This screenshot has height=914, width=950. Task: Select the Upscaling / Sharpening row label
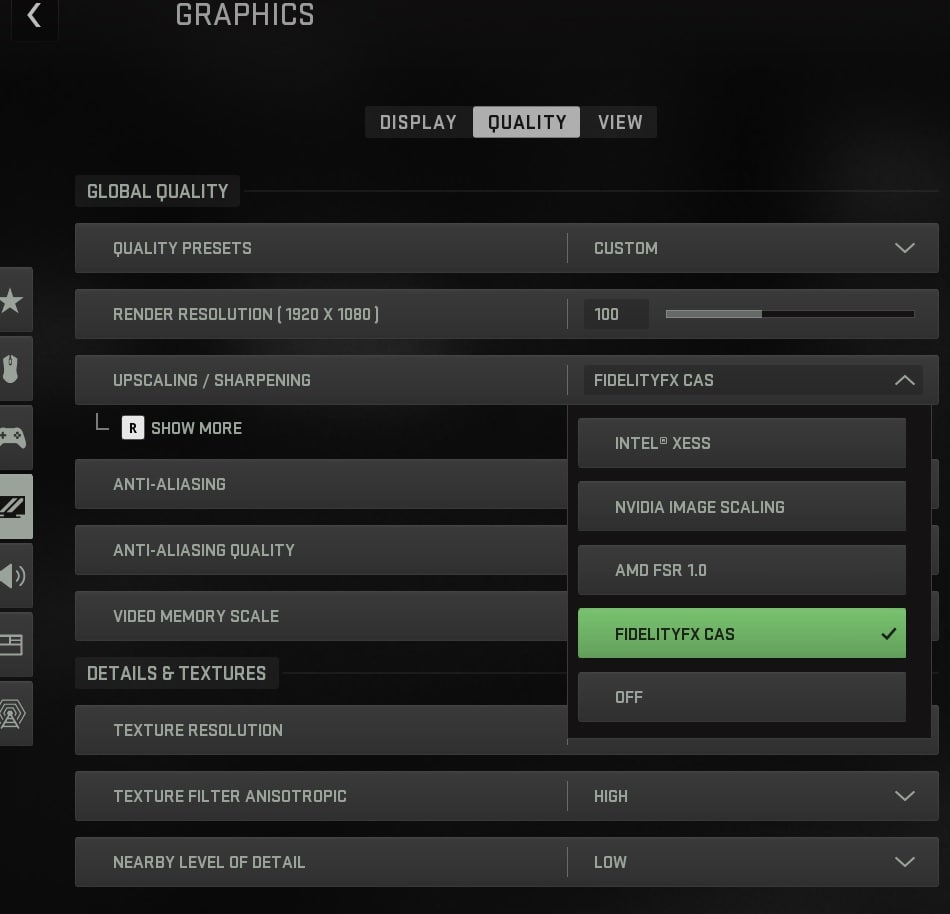(211, 380)
